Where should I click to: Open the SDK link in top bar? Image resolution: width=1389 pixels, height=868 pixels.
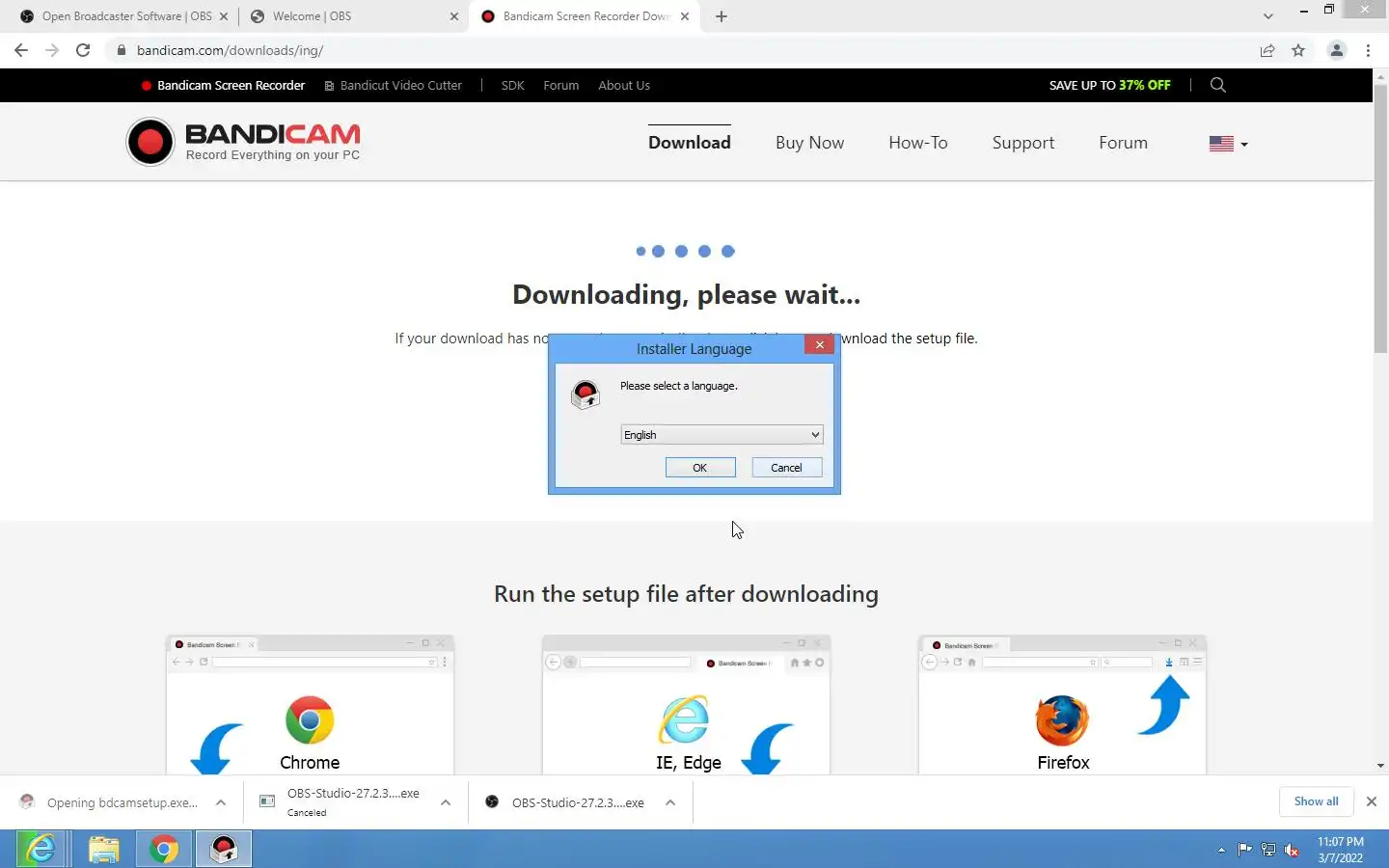pyautogui.click(x=513, y=85)
